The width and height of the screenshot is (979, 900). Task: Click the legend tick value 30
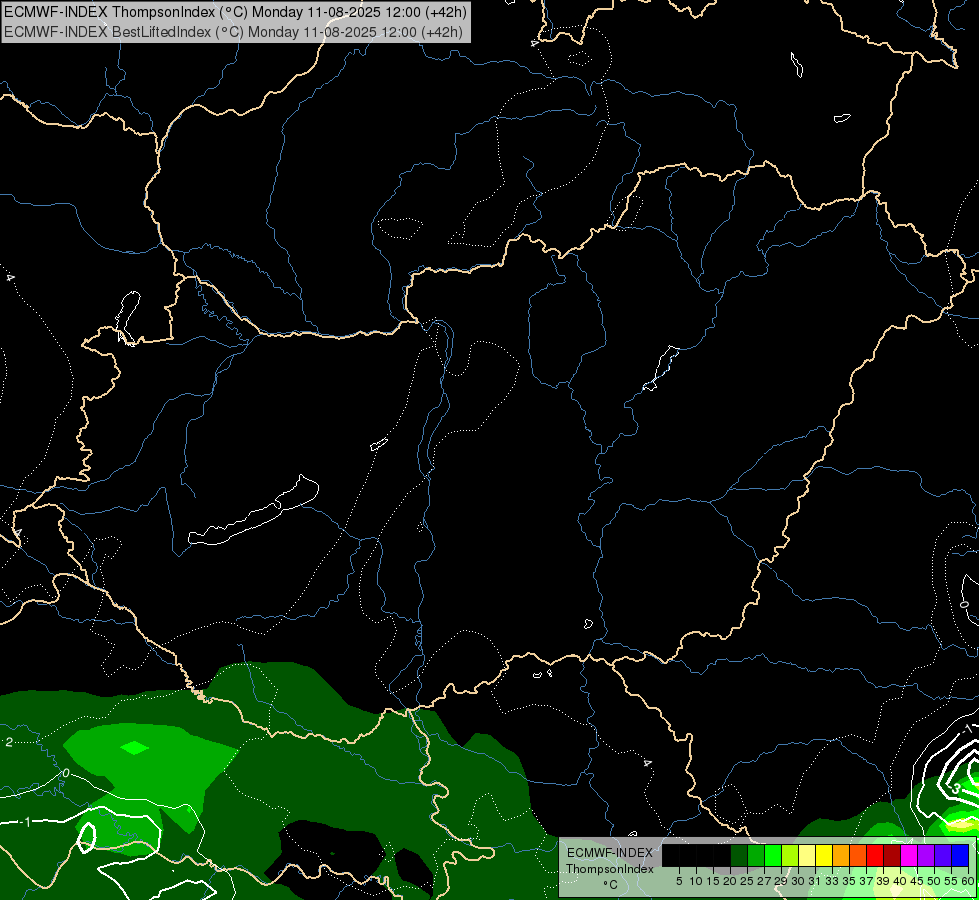tap(798, 881)
